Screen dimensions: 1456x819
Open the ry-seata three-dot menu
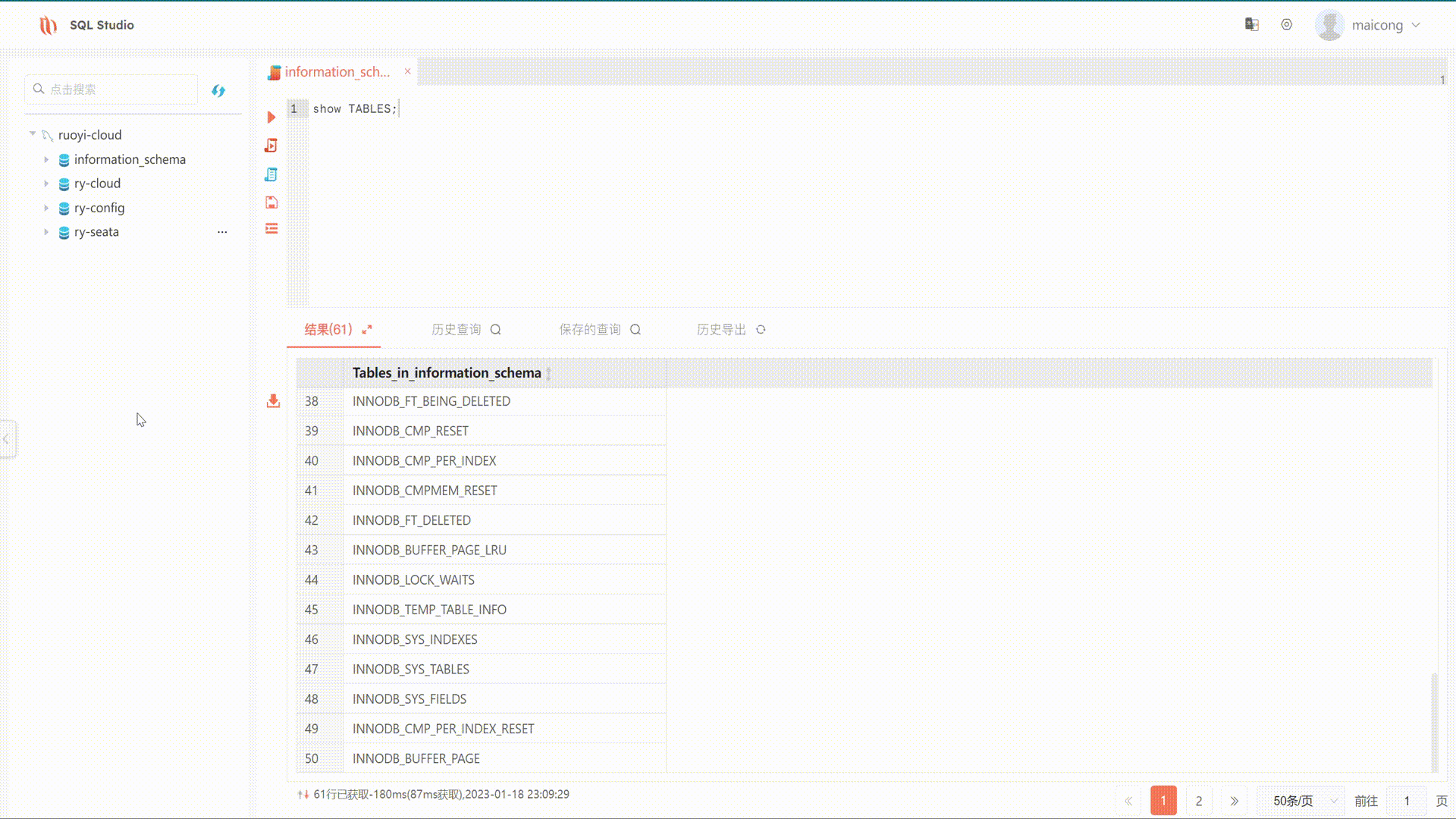[x=222, y=232]
